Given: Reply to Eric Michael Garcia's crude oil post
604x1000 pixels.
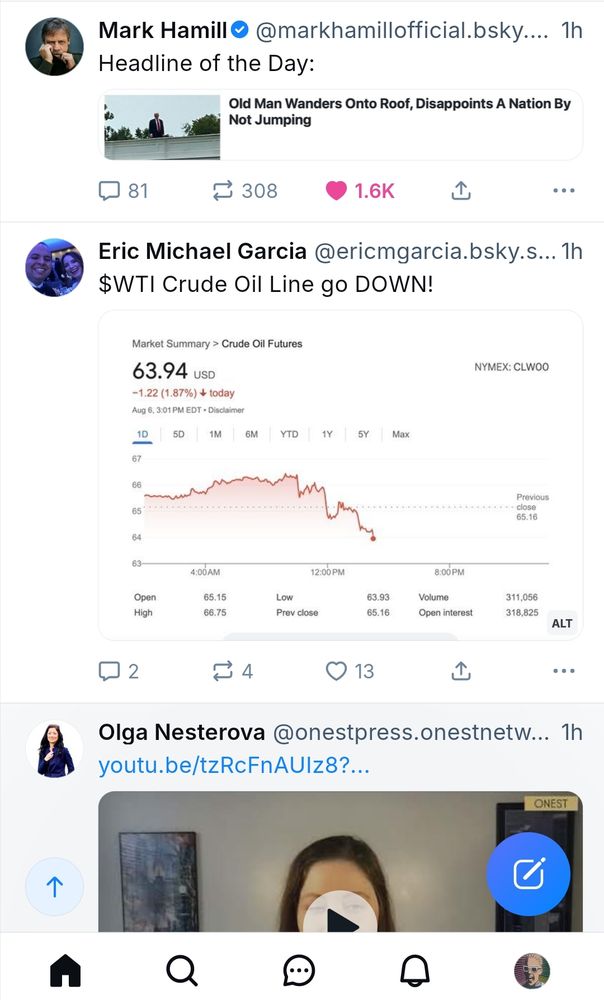Looking at the screenshot, I should pos(119,671).
